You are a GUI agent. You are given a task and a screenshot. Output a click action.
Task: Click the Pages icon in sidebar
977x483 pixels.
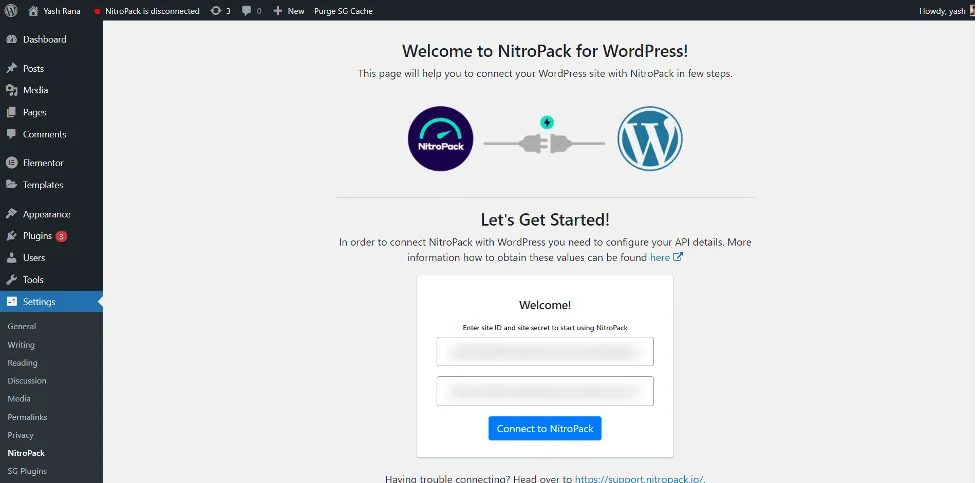click(11, 112)
